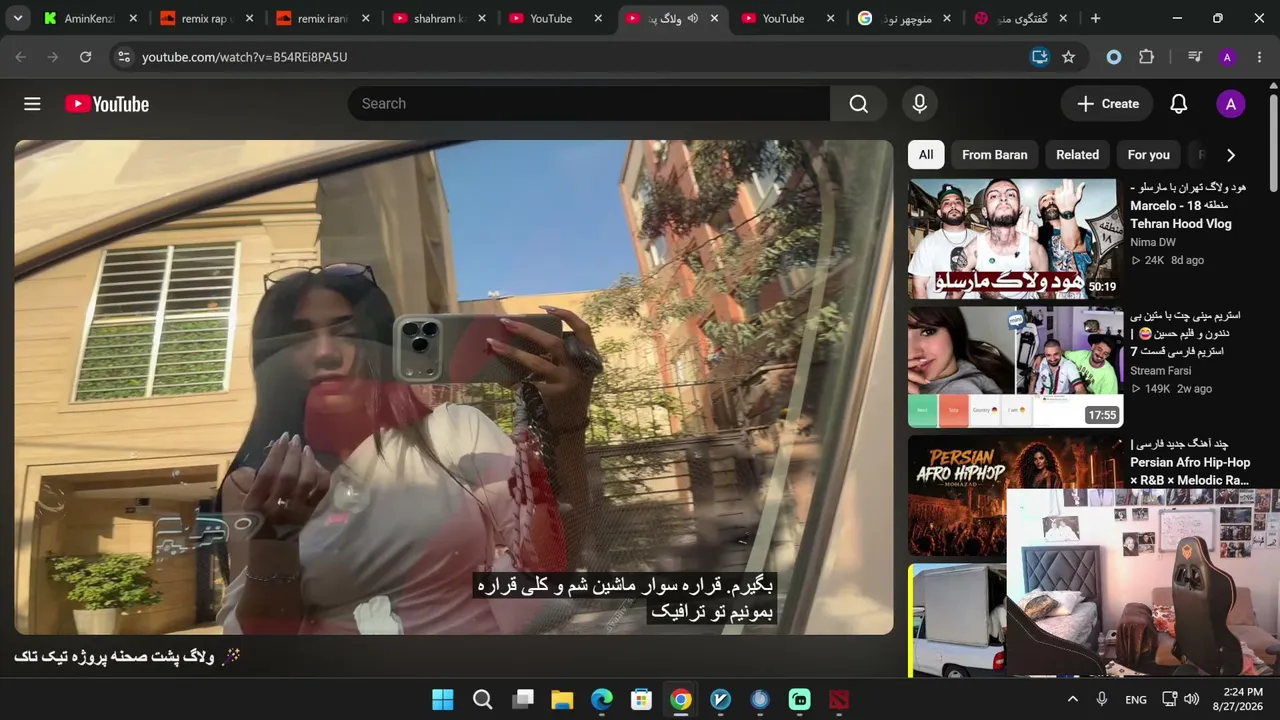The width and height of the screenshot is (1280, 720).
Task: Expand the Chrome tab search dropdown
Action: (x=18, y=18)
